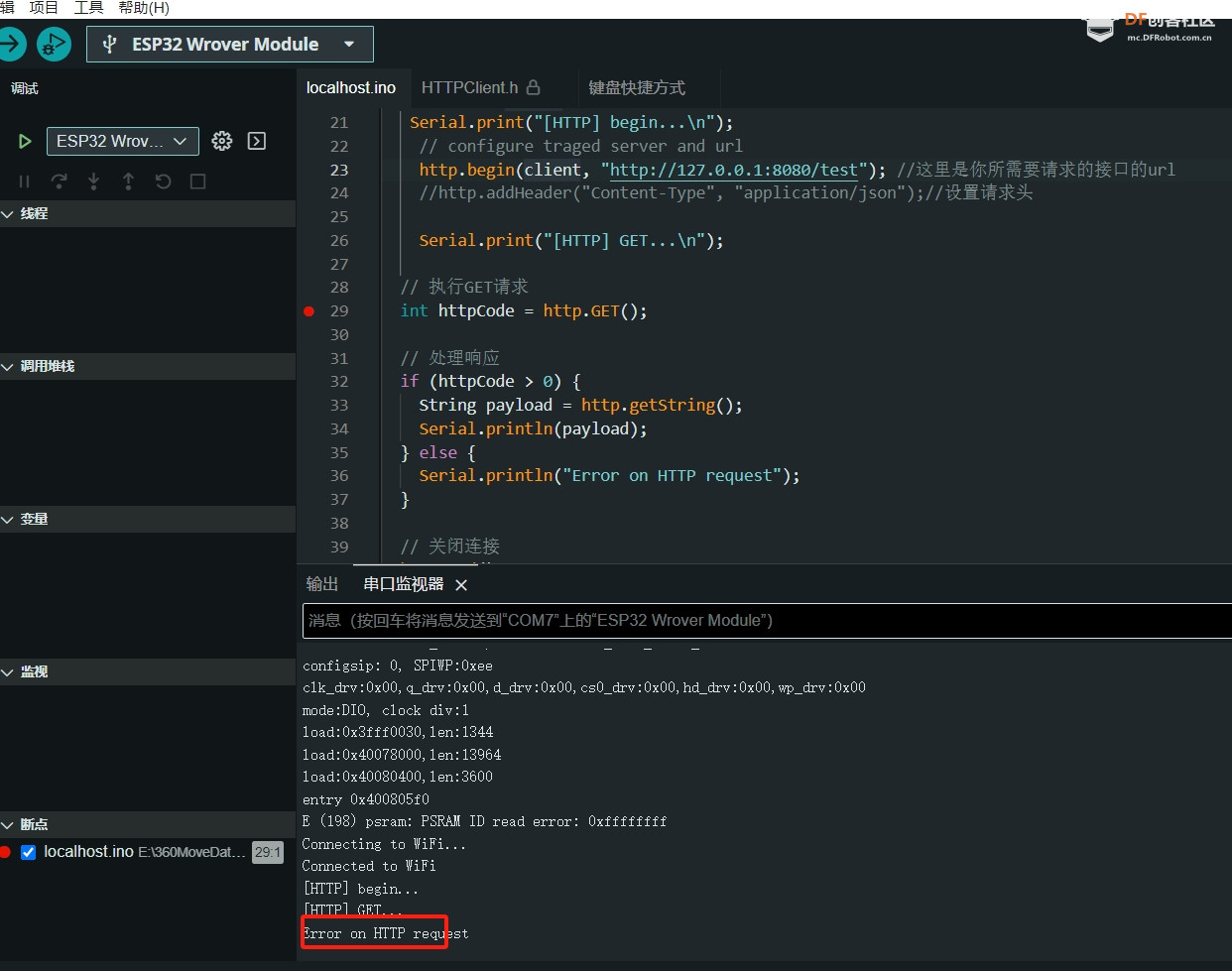Open the 工具 menu
Viewport: 1232px width, 971px height.
point(89,8)
